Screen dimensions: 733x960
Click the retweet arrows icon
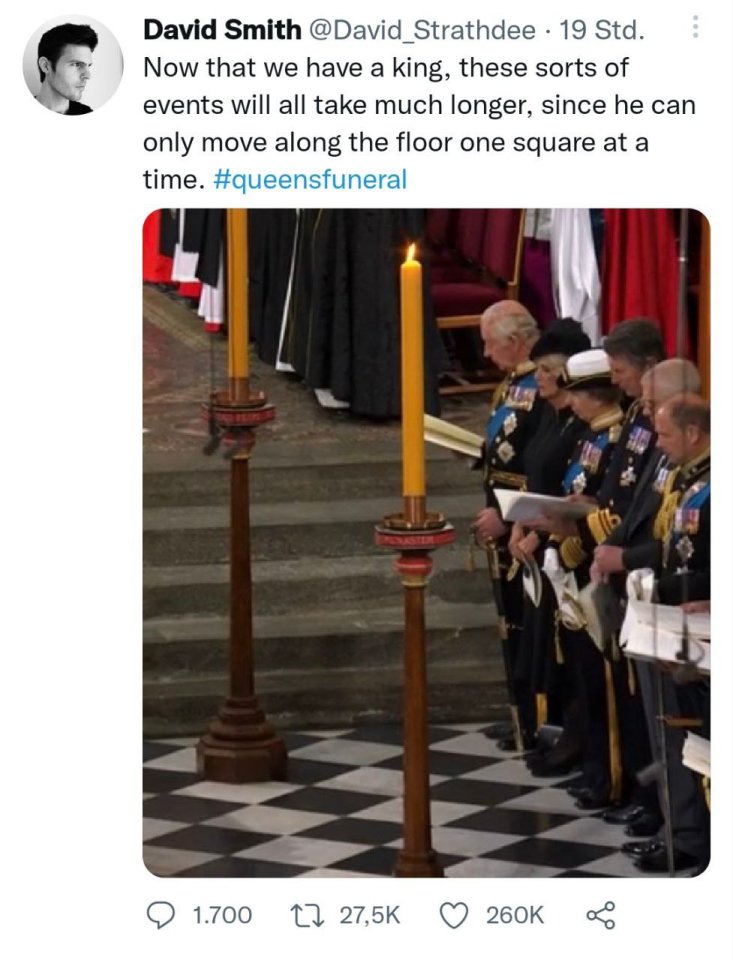pos(308,915)
